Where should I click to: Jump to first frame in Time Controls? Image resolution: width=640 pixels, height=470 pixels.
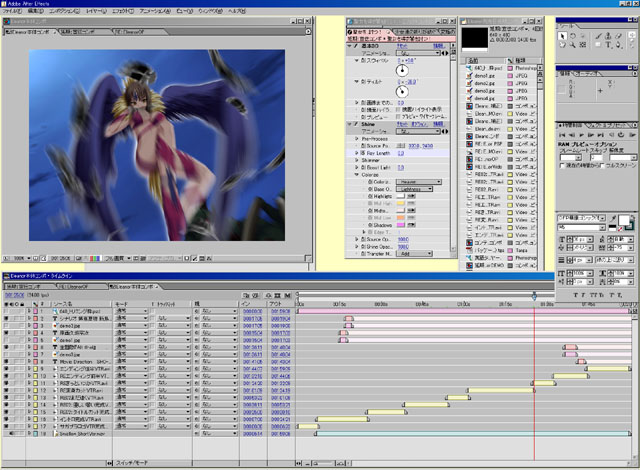coord(562,135)
